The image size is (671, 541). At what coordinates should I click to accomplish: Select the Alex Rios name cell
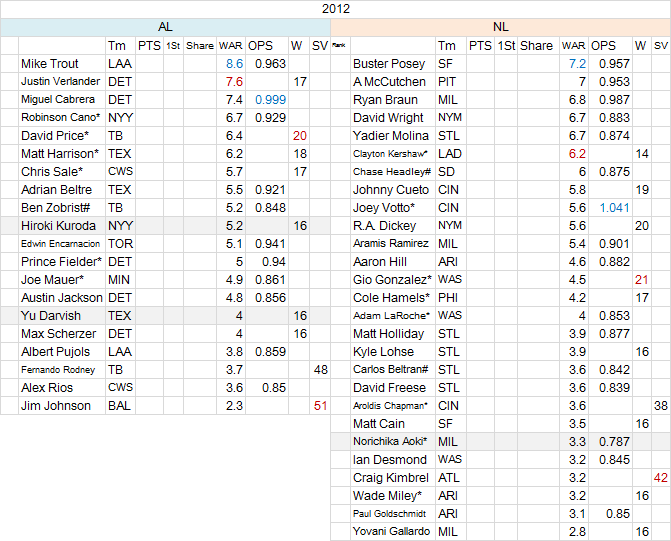click(62, 387)
